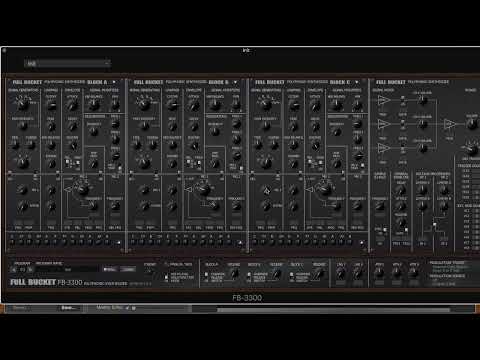Open the preset dropdown at top left
Viewport: 480px width, 360px height.
coord(67,63)
